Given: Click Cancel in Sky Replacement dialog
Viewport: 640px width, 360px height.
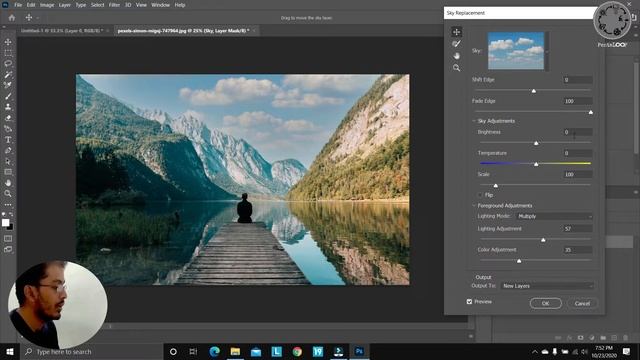Looking at the screenshot, I should [x=582, y=303].
